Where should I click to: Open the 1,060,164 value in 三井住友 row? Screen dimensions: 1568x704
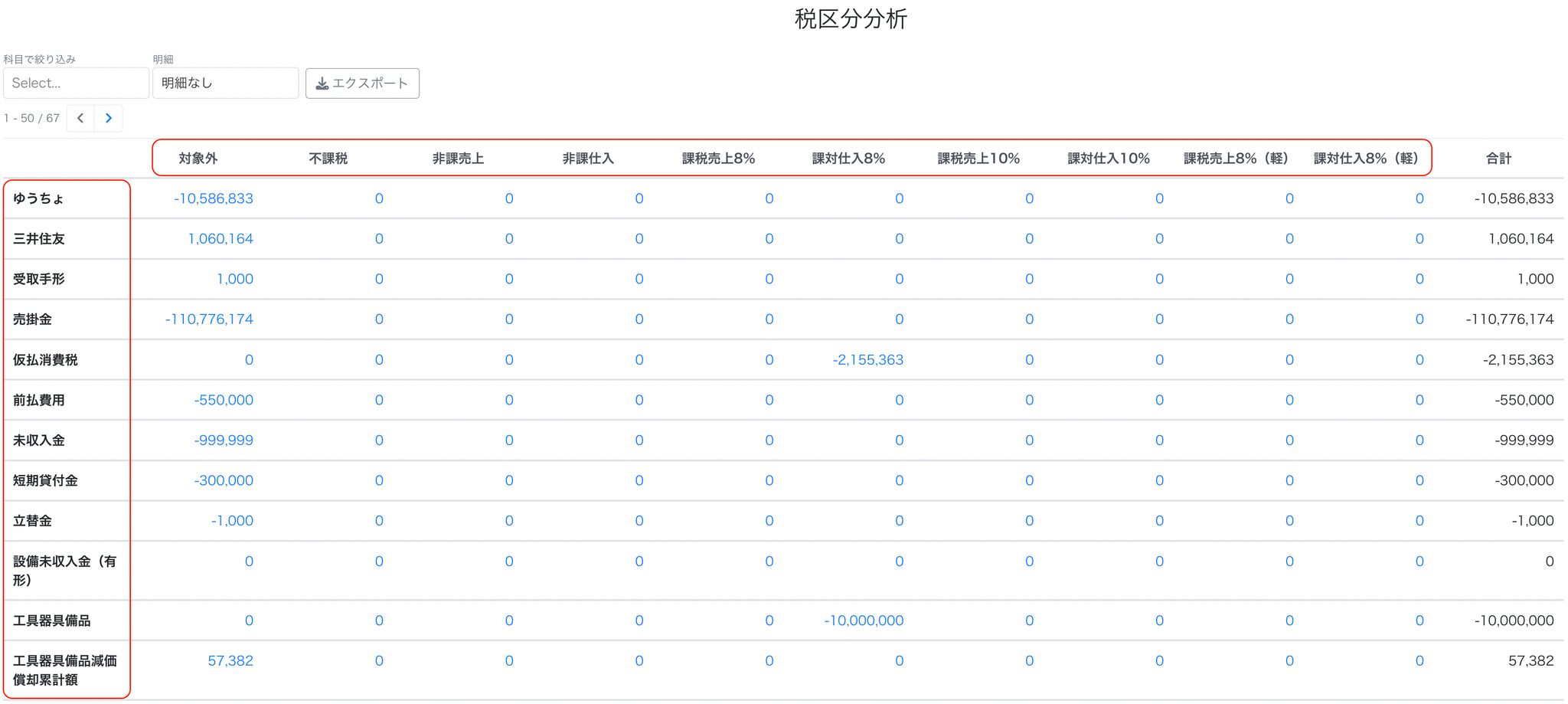[x=220, y=239]
